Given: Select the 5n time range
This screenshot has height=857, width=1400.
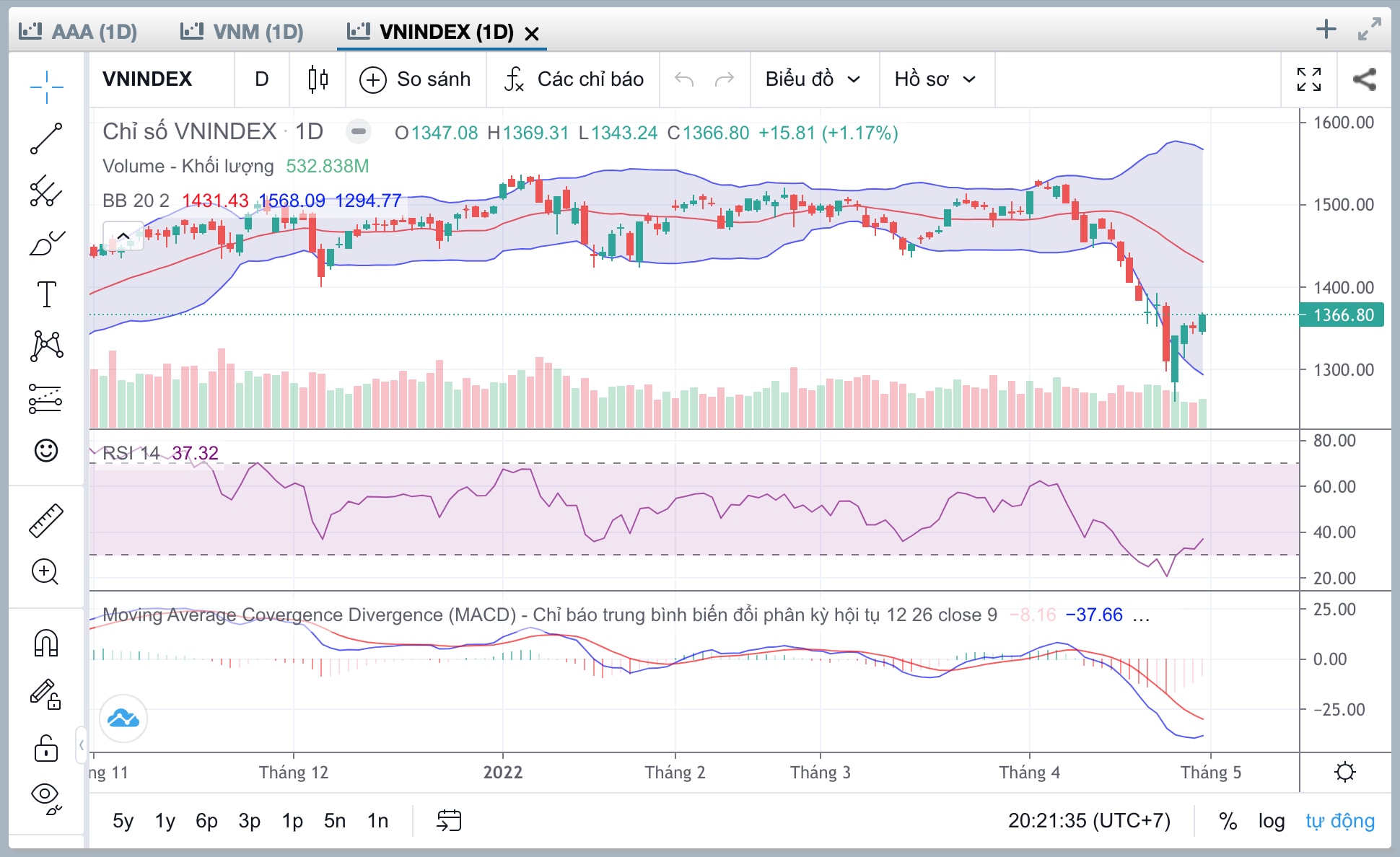Looking at the screenshot, I should point(335,821).
